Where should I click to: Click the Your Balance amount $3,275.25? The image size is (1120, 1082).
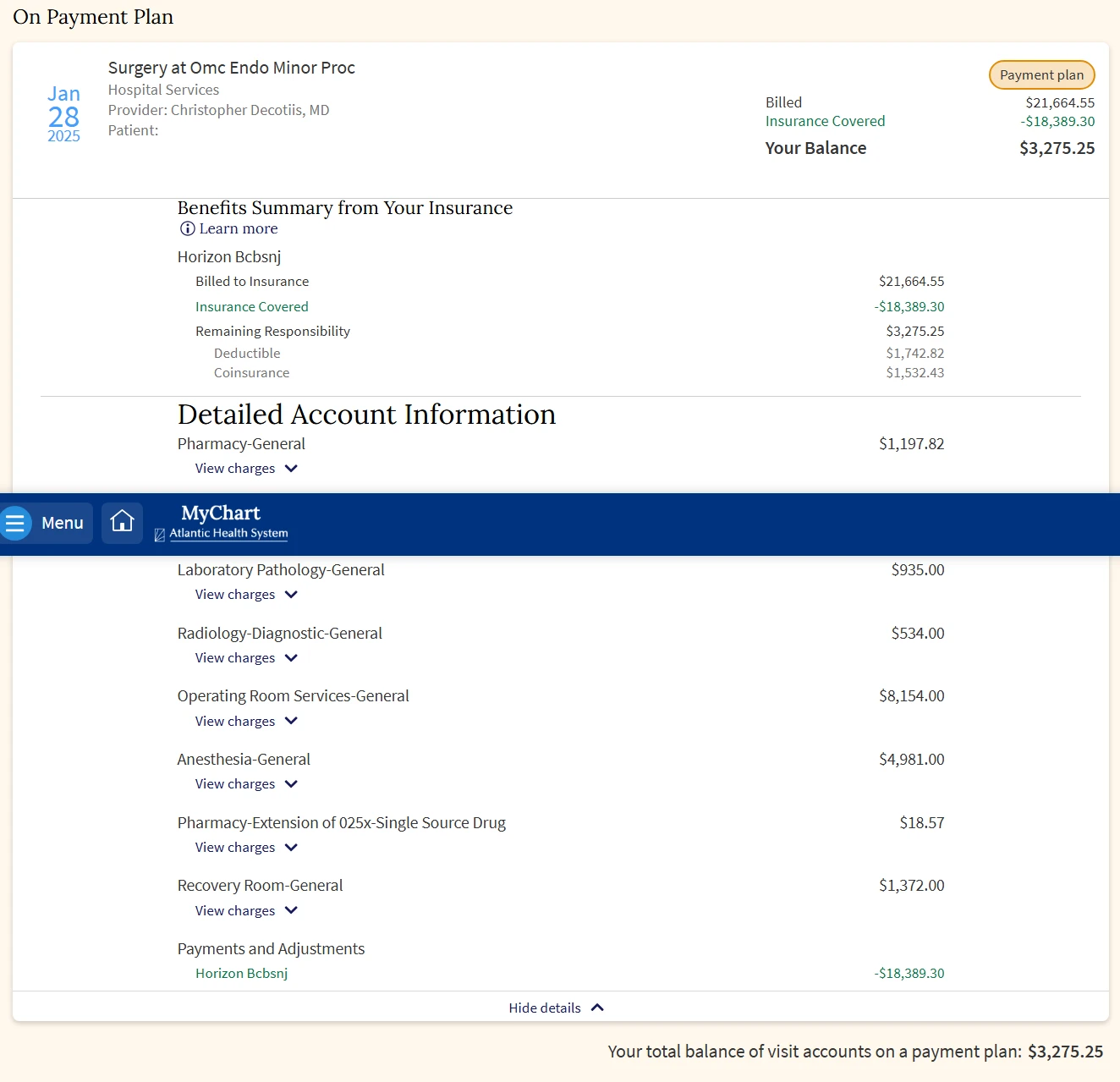click(x=1057, y=148)
